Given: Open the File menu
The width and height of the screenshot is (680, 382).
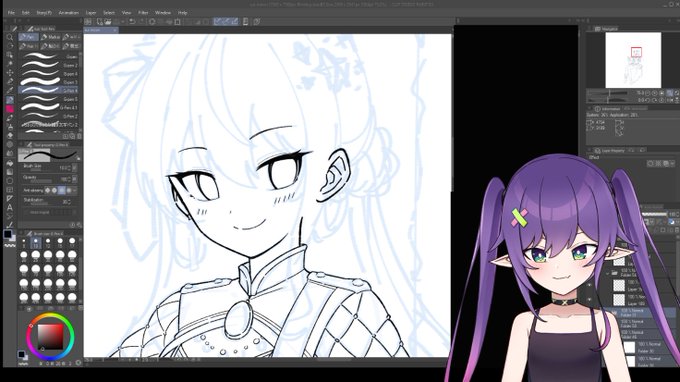Looking at the screenshot, I should (11, 13).
